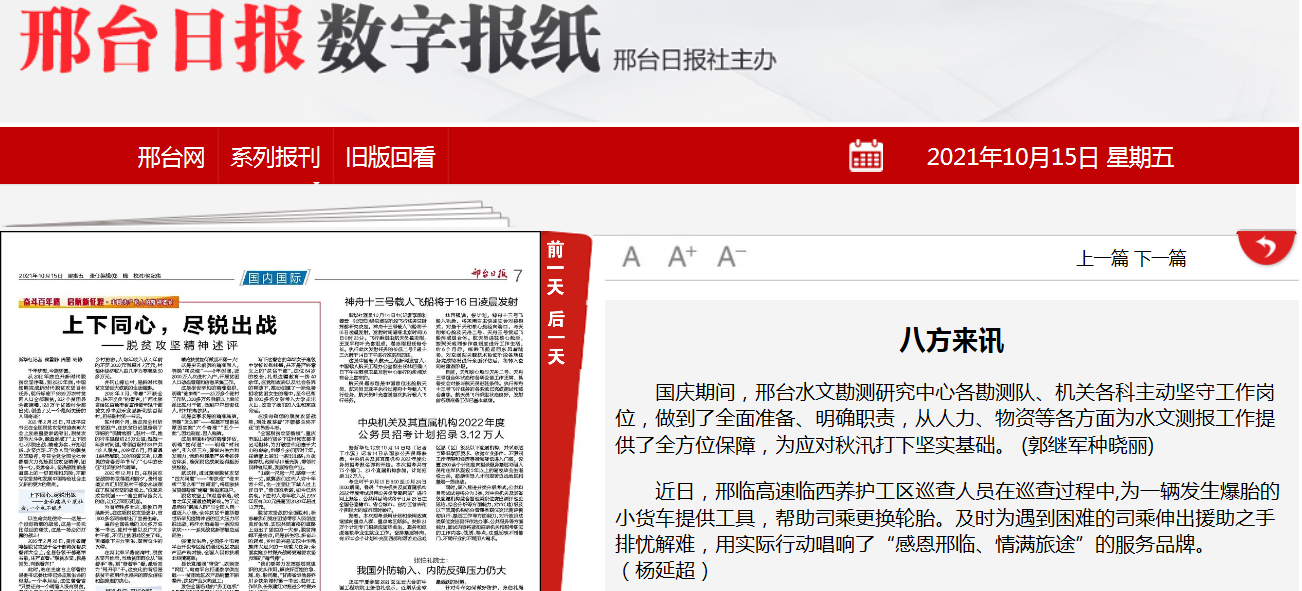Open article 神舟十三号载人飞船 on page image
The height and width of the screenshot is (591, 1302).
point(431,300)
